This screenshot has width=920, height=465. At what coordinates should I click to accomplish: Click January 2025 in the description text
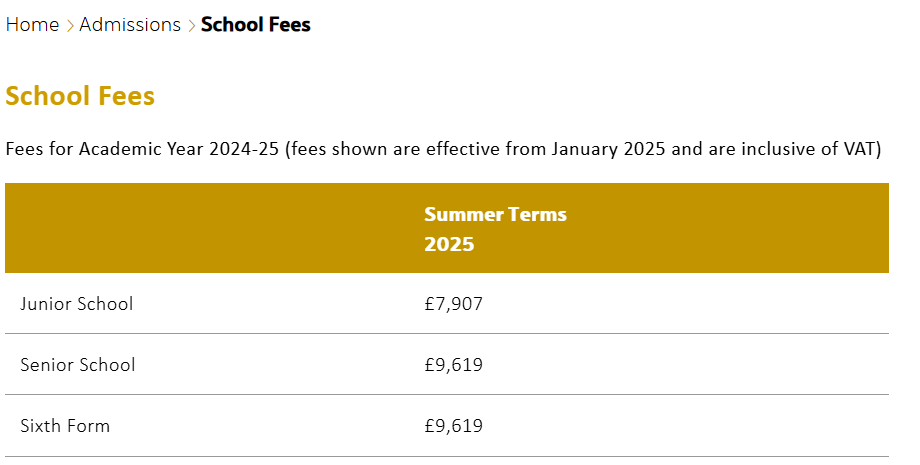(608, 149)
